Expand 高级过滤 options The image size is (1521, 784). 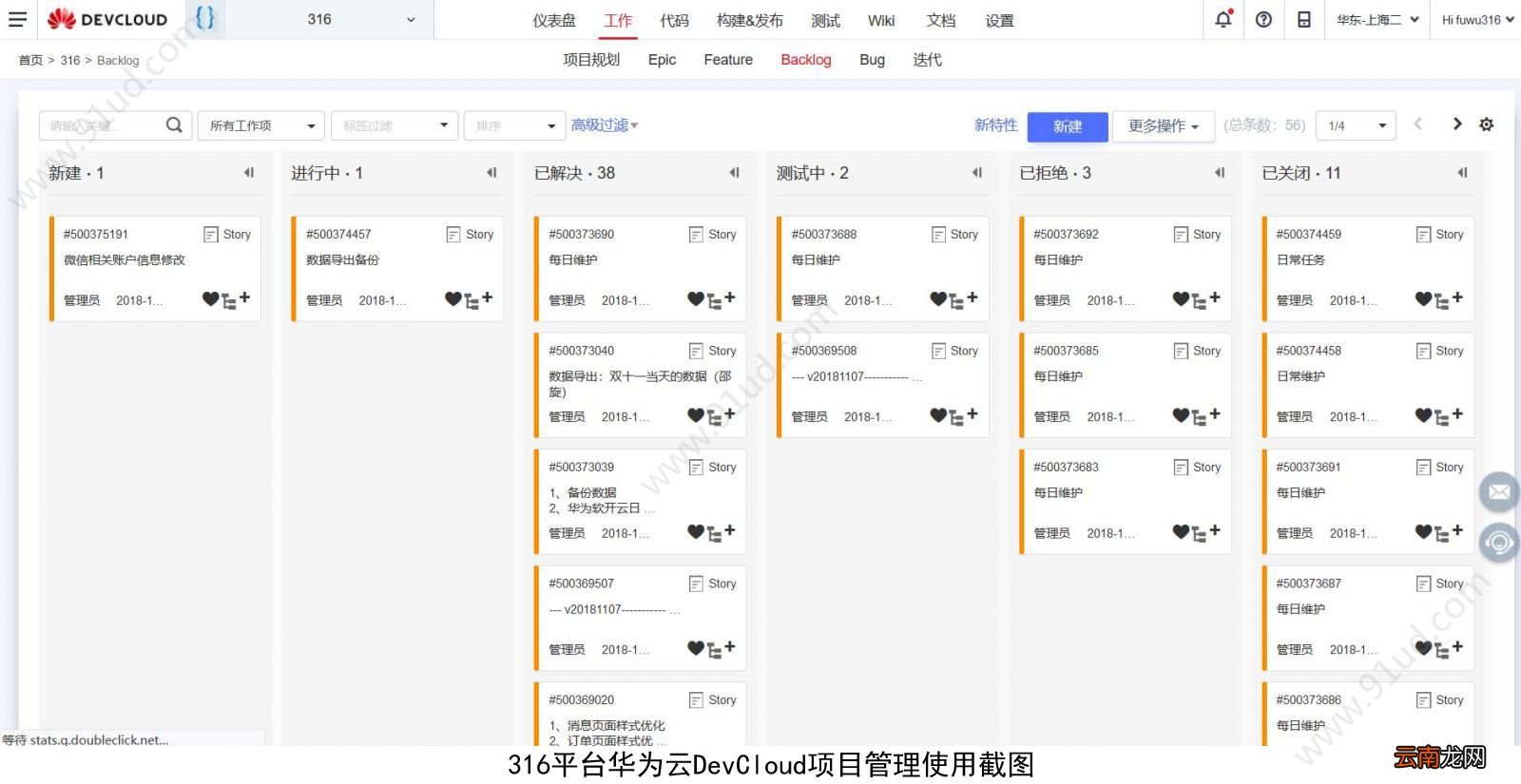tap(605, 125)
